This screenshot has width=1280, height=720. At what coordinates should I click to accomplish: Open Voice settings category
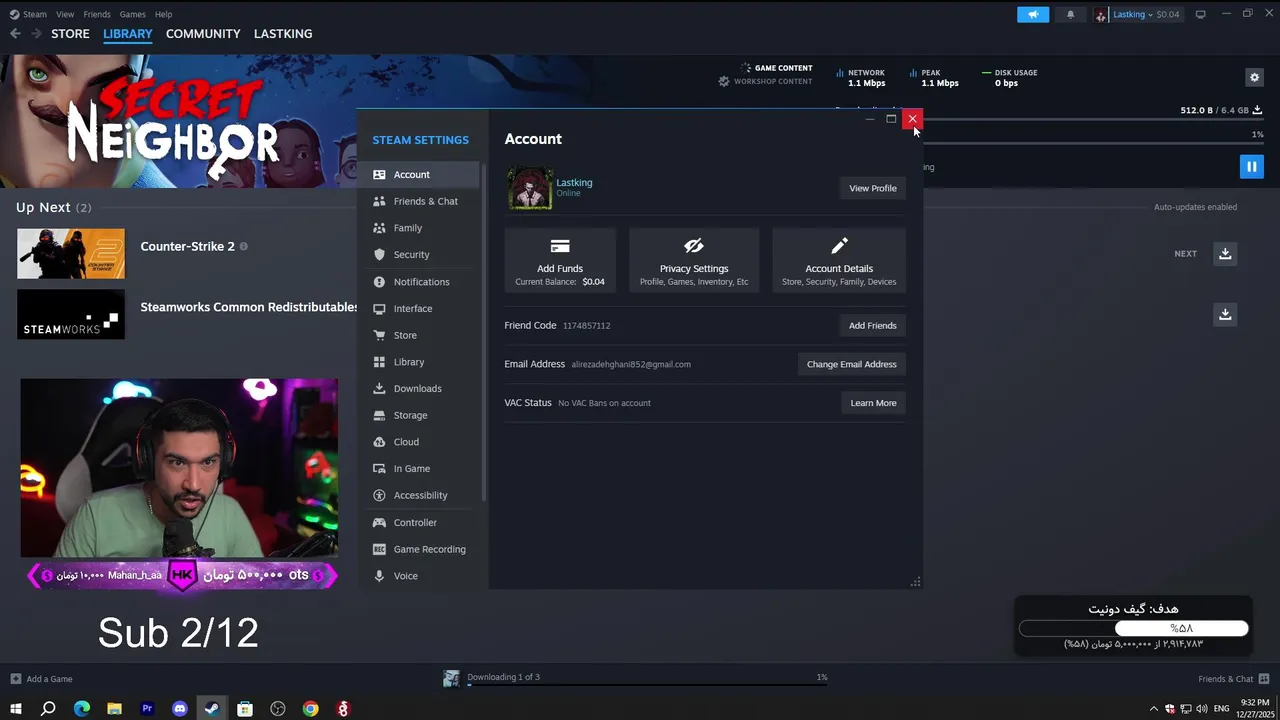pyautogui.click(x=421, y=576)
